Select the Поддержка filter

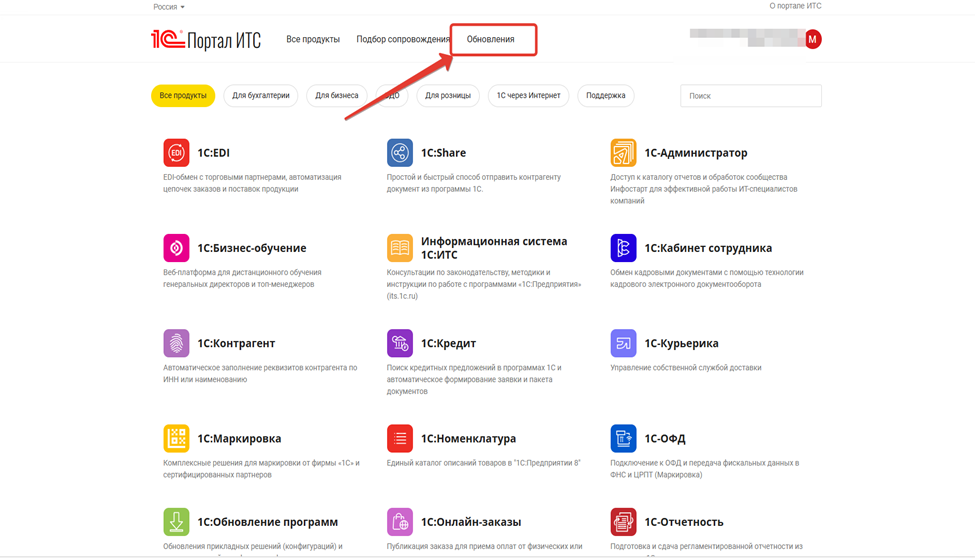click(606, 96)
